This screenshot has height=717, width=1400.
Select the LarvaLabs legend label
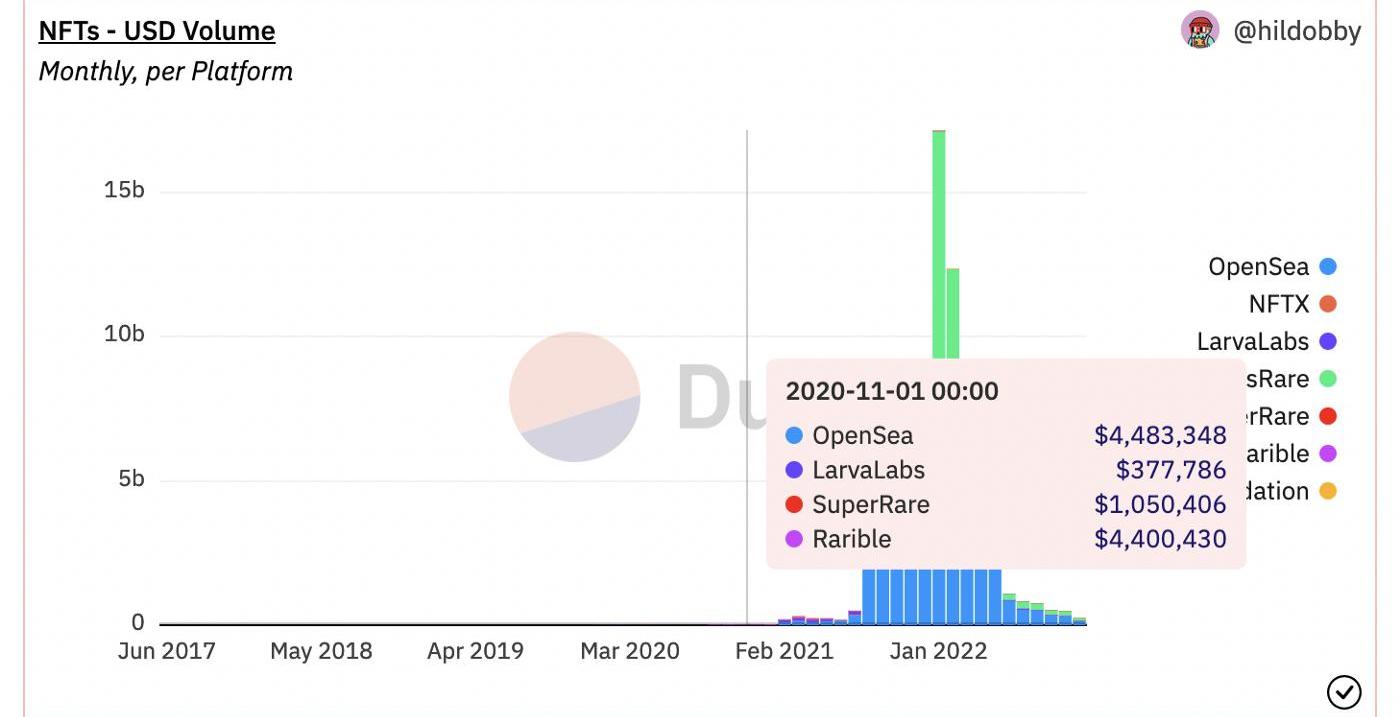(x=1253, y=341)
